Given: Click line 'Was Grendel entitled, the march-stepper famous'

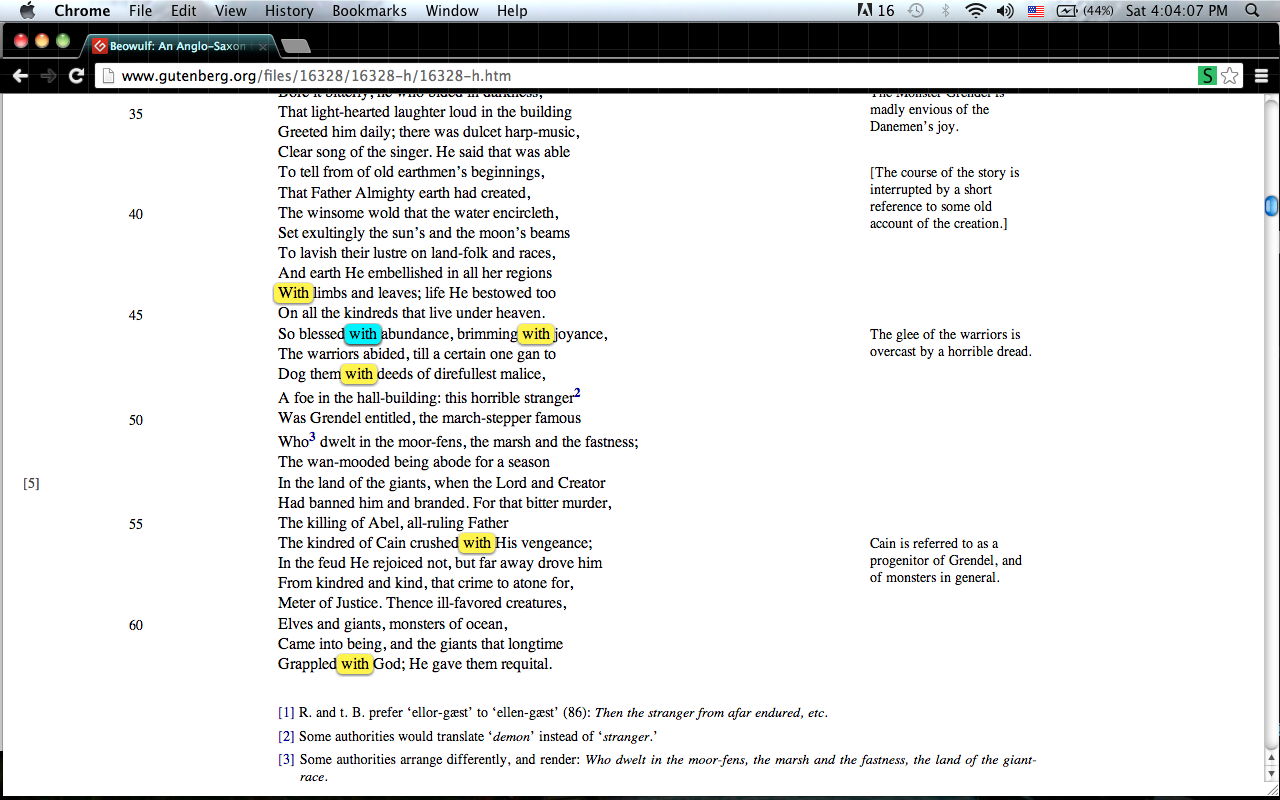Looking at the screenshot, I should 429,418.
